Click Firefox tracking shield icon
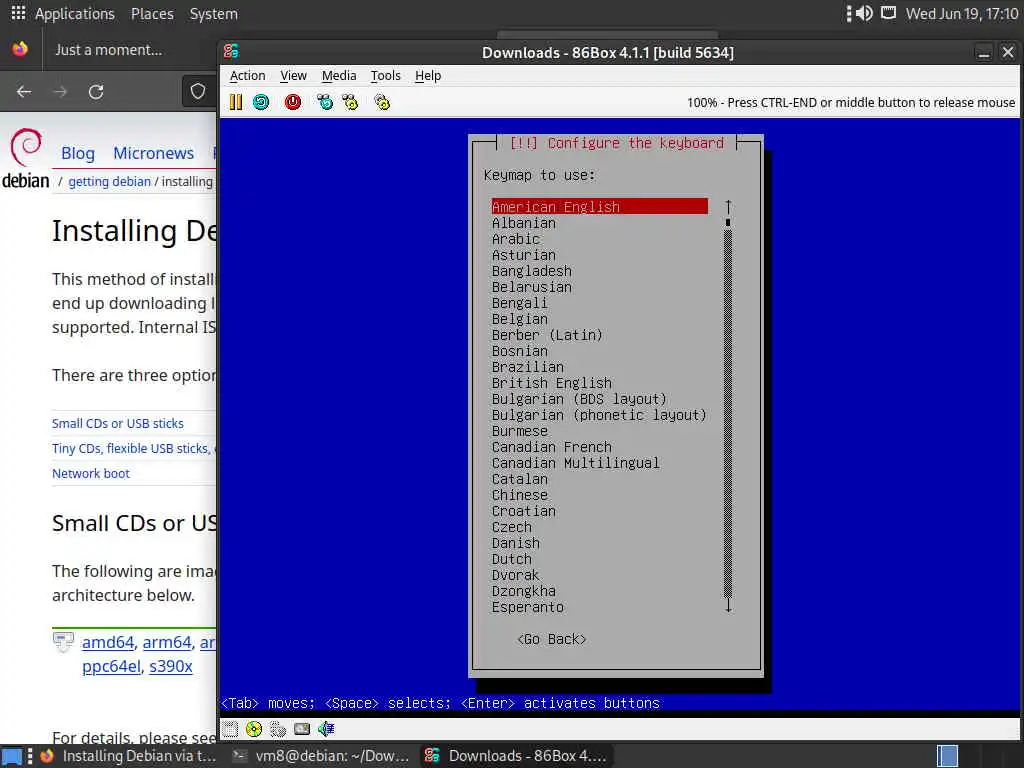 coord(198,91)
